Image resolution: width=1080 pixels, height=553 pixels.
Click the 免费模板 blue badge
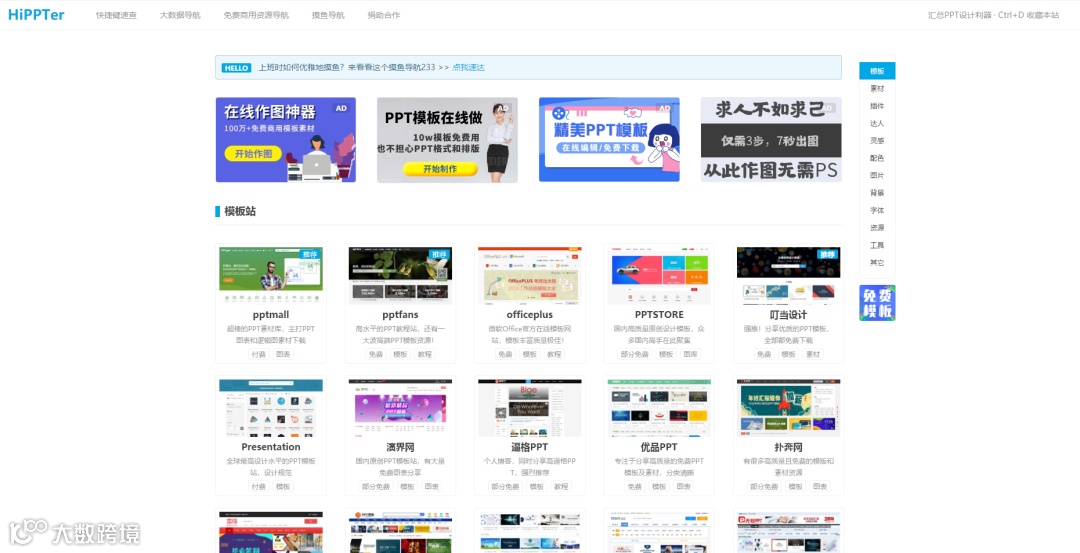[877, 303]
